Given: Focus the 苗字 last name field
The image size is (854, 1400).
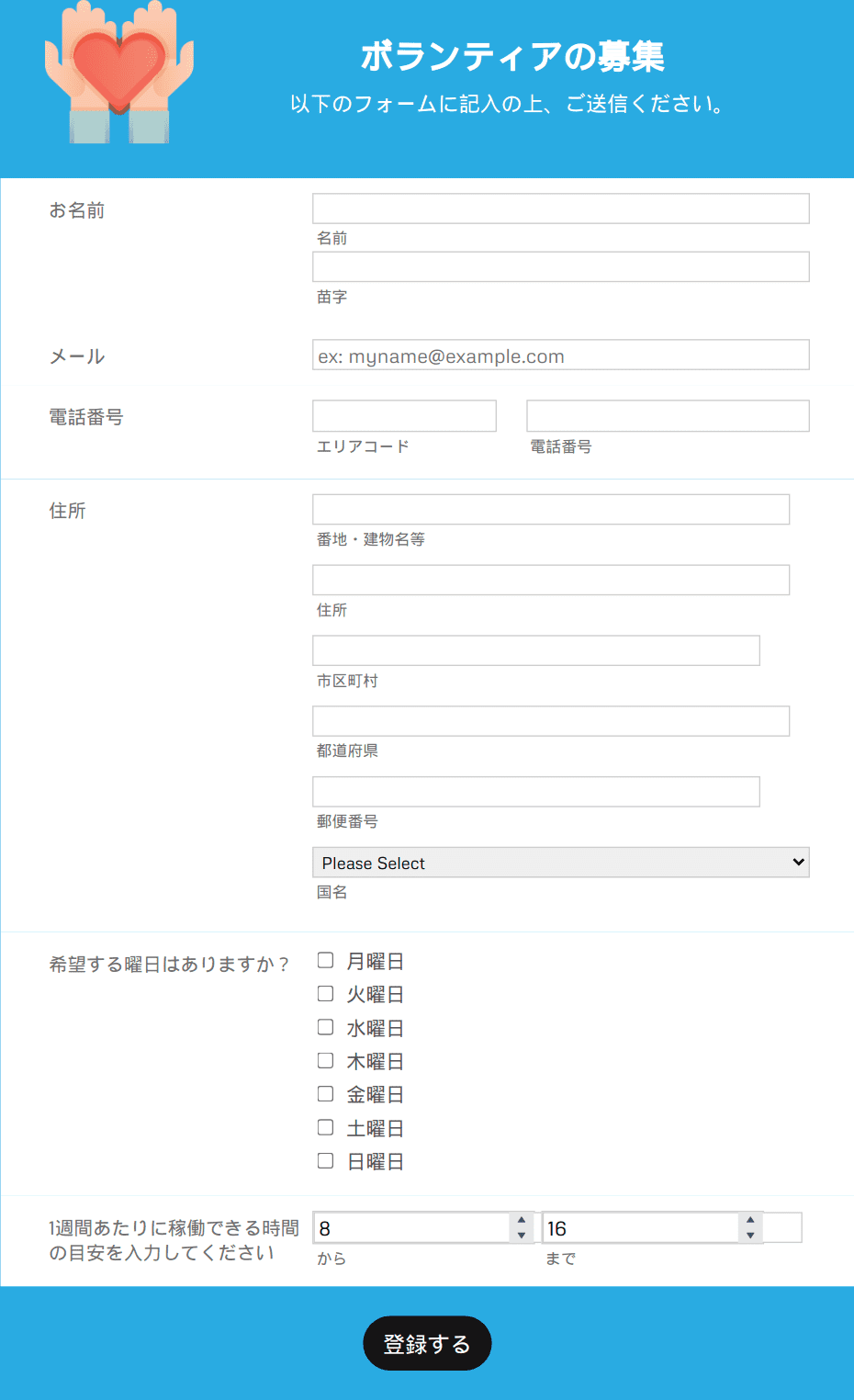Looking at the screenshot, I should [561, 267].
